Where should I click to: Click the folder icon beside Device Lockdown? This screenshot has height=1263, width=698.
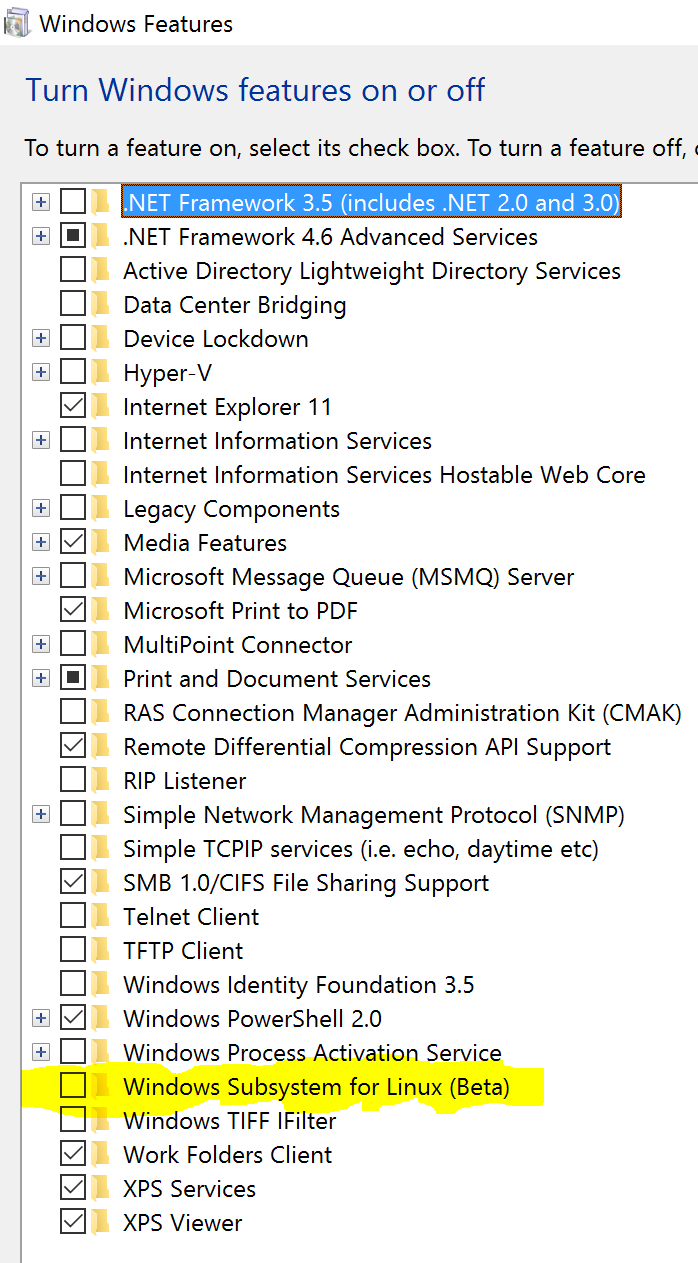(100, 339)
